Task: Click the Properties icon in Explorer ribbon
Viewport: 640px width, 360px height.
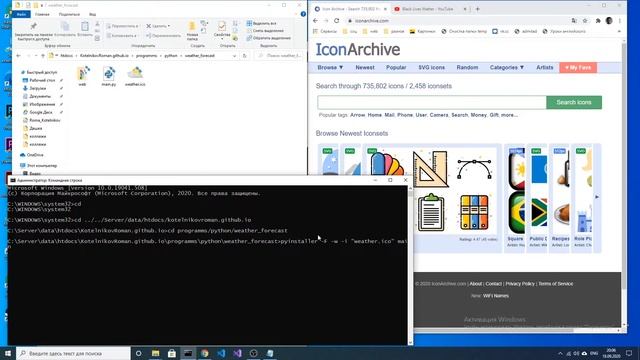Action: 222,27
